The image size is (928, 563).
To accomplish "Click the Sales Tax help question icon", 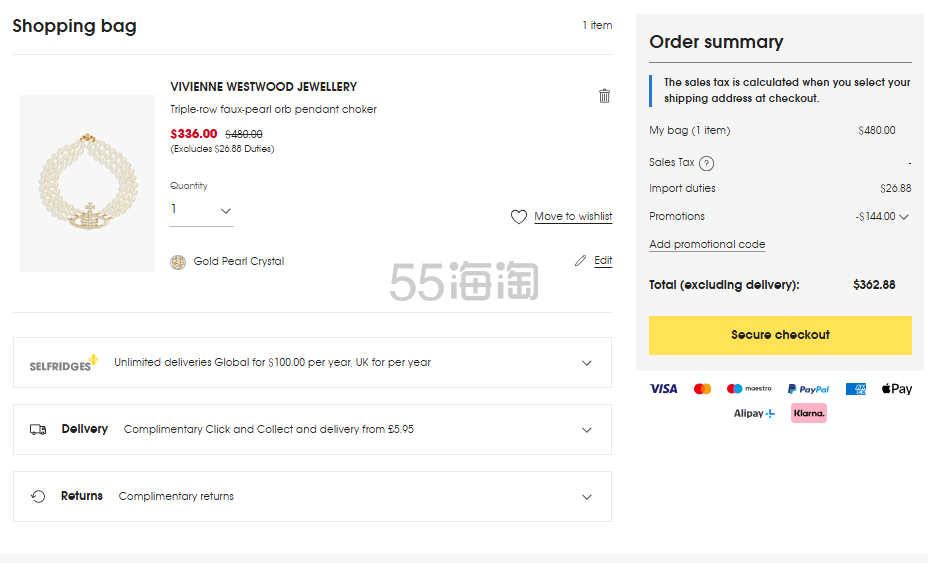I will 706,163.
